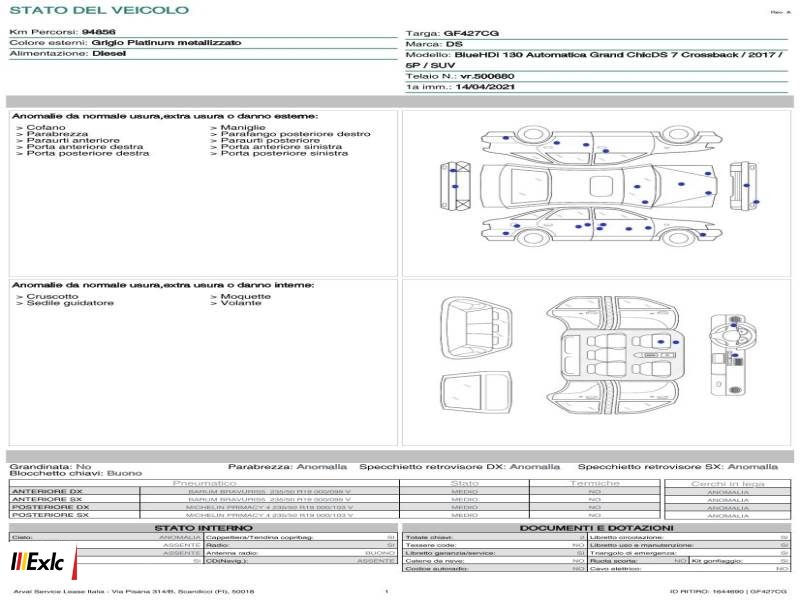Click the 'Cavo elettrico:' row
Image resolution: width=800 pixels, height=600 pixels.
[x=689, y=568]
